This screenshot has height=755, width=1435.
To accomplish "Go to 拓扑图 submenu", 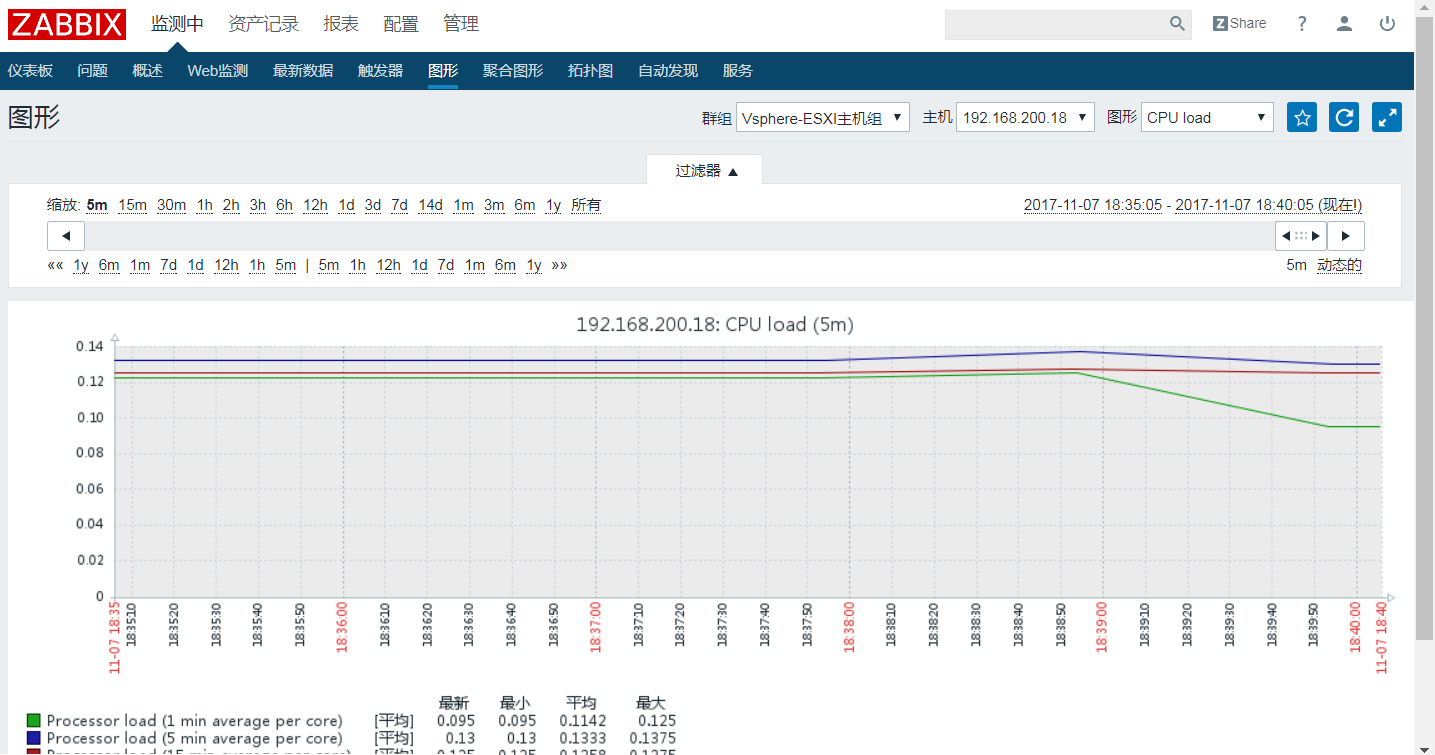I will 590,71.
